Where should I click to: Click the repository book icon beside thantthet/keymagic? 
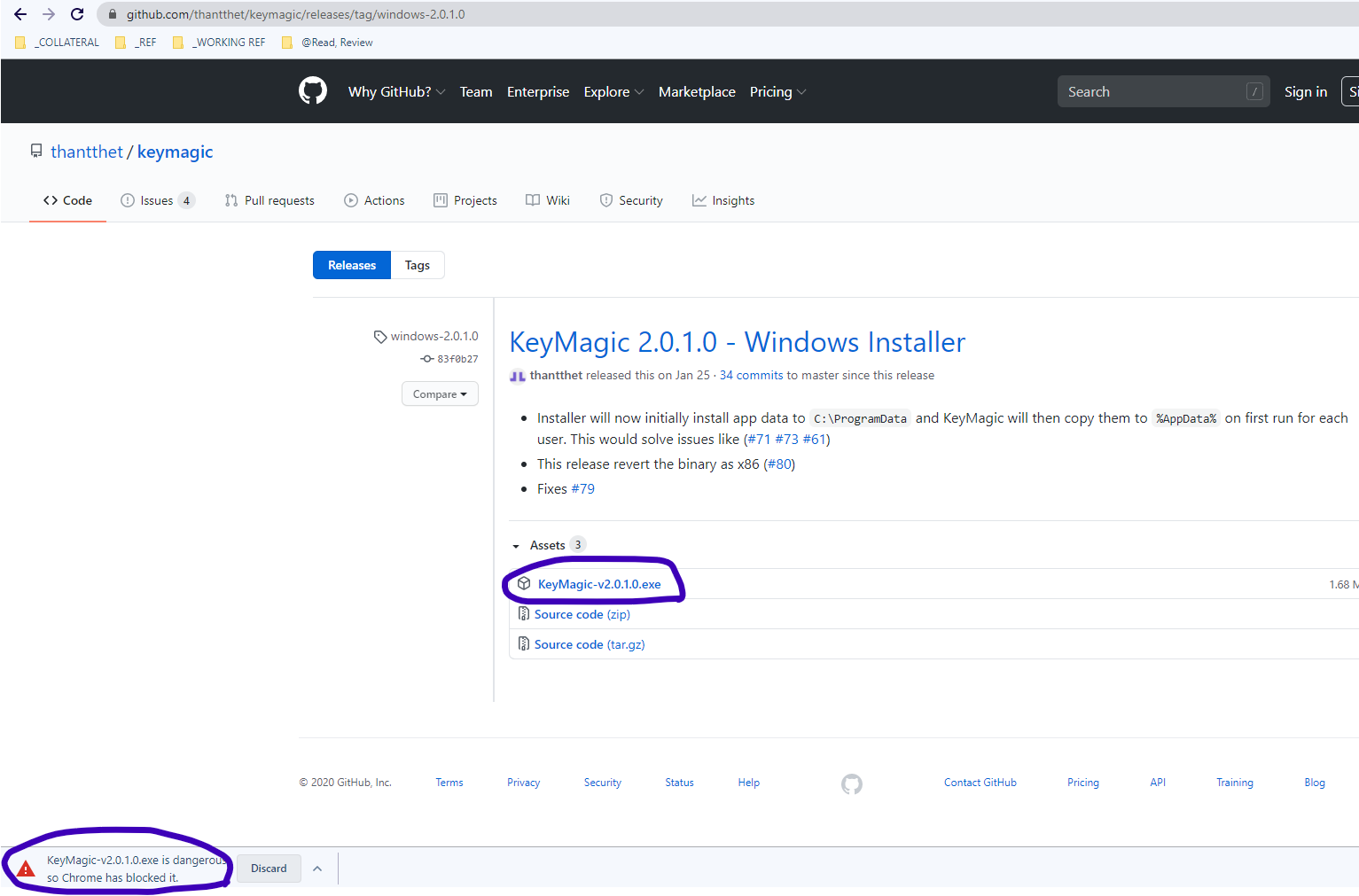[36, 151]
